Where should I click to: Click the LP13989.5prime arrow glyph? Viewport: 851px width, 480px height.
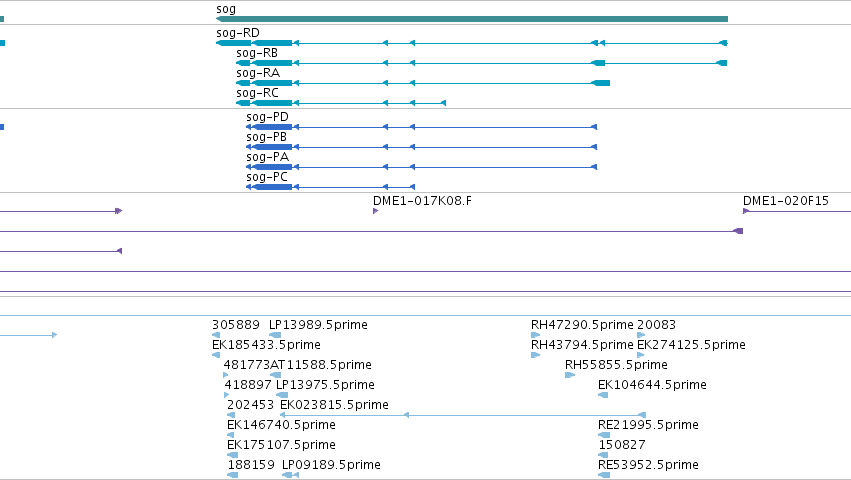(x=275, y=335)
